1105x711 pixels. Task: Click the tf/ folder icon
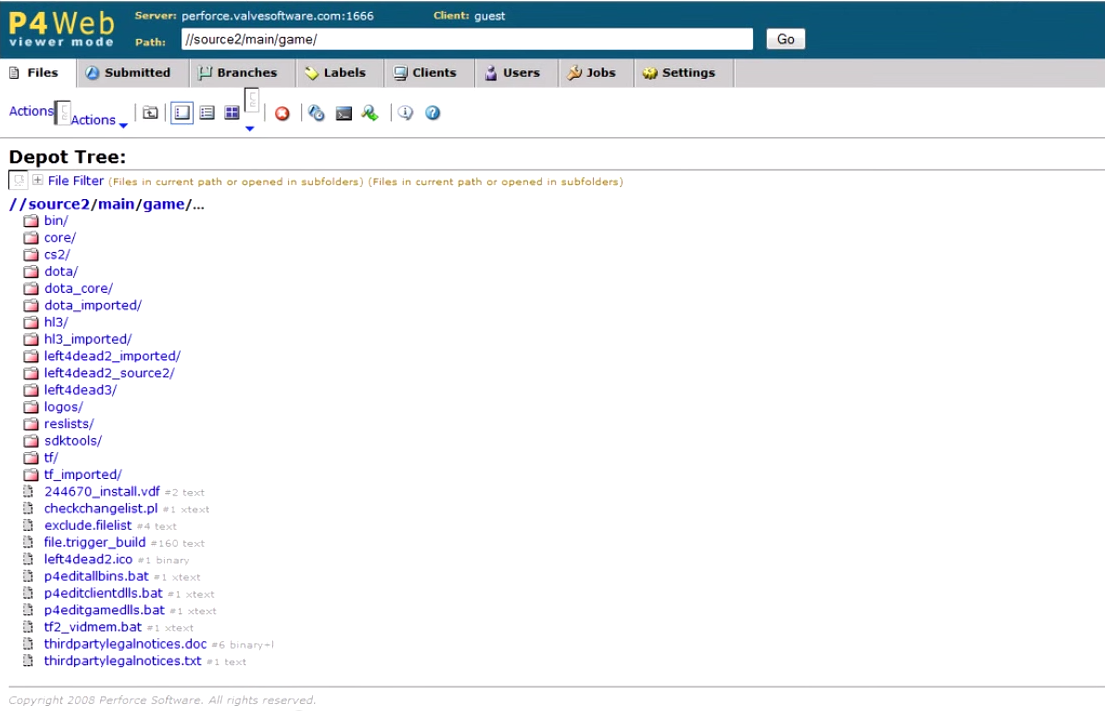coord(30,457)
